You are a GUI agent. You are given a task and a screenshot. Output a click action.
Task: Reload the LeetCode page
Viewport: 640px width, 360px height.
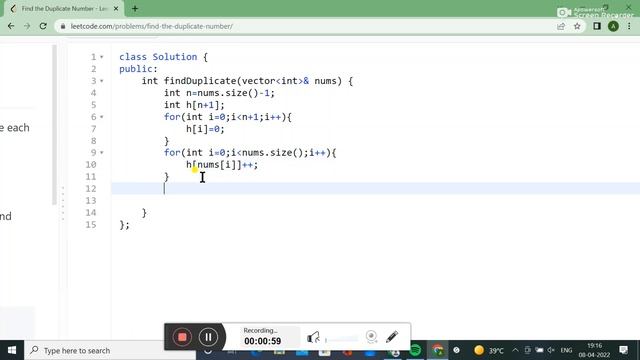pyautogui.click(x=43, y=26)
